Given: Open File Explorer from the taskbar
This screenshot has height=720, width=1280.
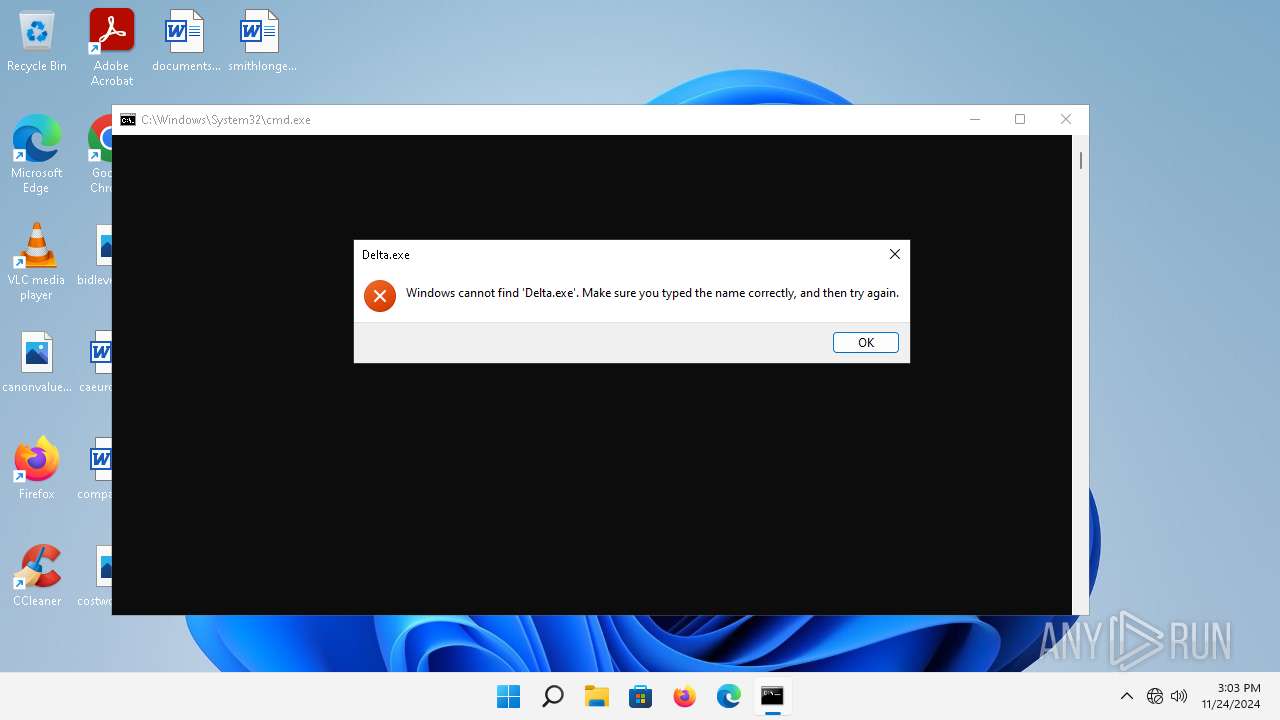Looking at the screenshot, I should tap(597, 696).
